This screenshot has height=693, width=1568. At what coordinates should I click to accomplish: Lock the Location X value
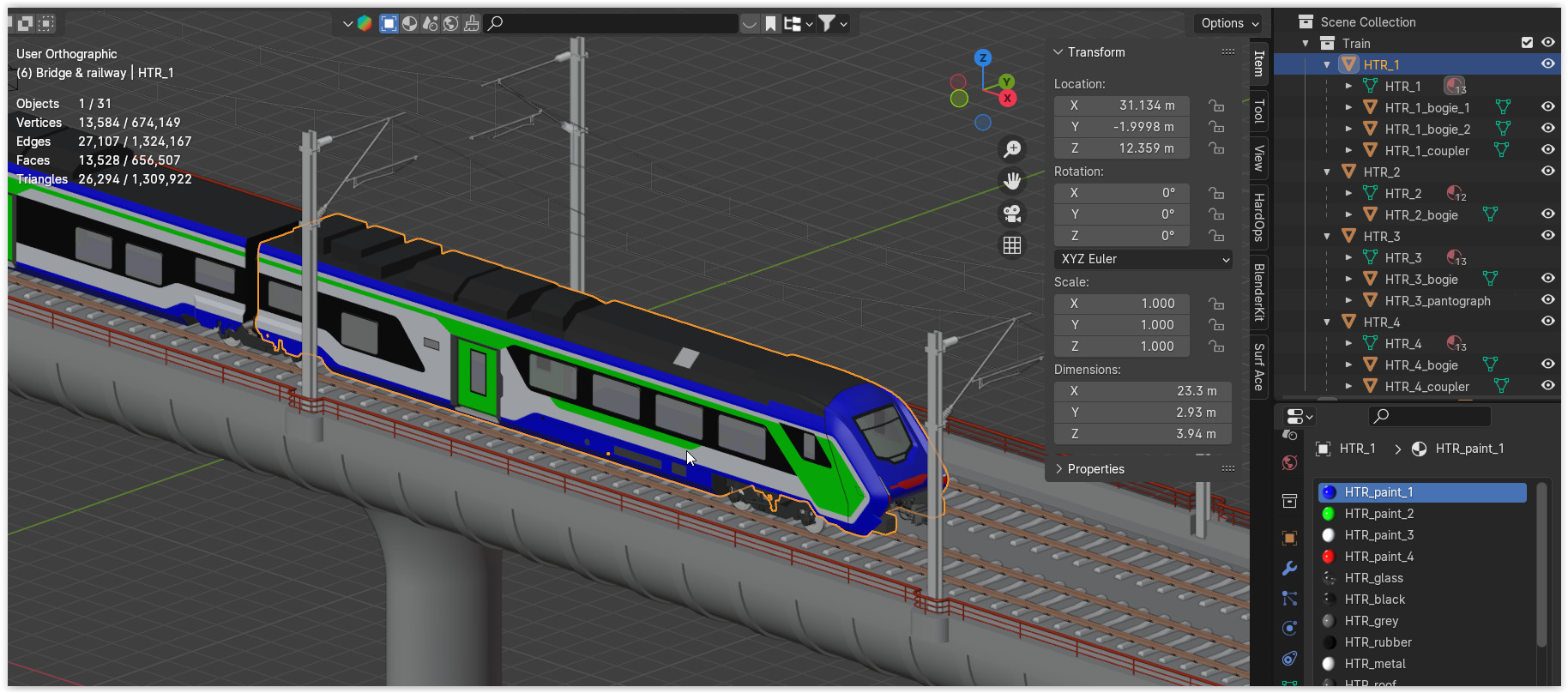pyautogui.click(x=1216, y=105)
